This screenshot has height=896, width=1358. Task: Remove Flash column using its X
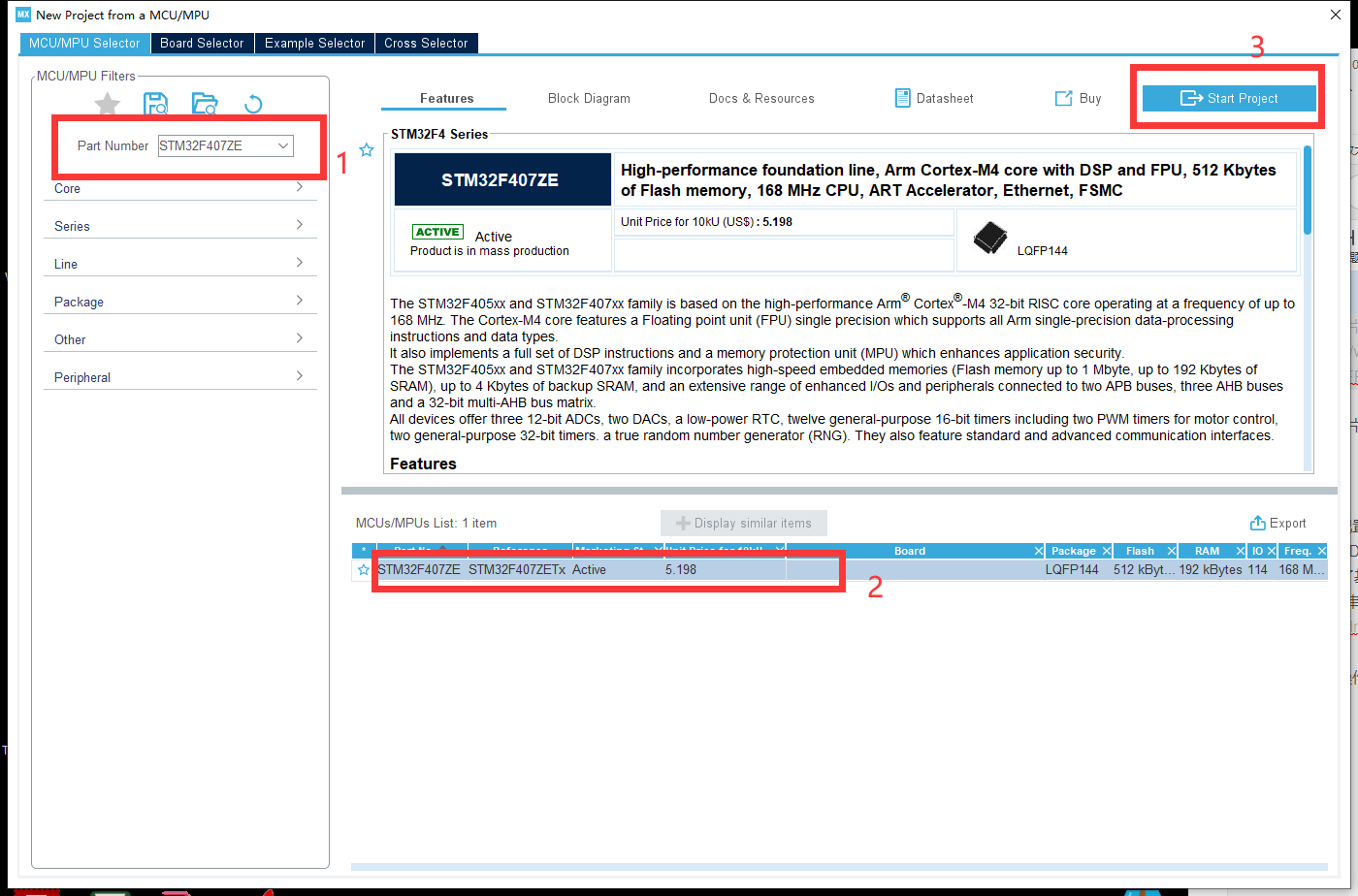click(x=1172, y=551)
